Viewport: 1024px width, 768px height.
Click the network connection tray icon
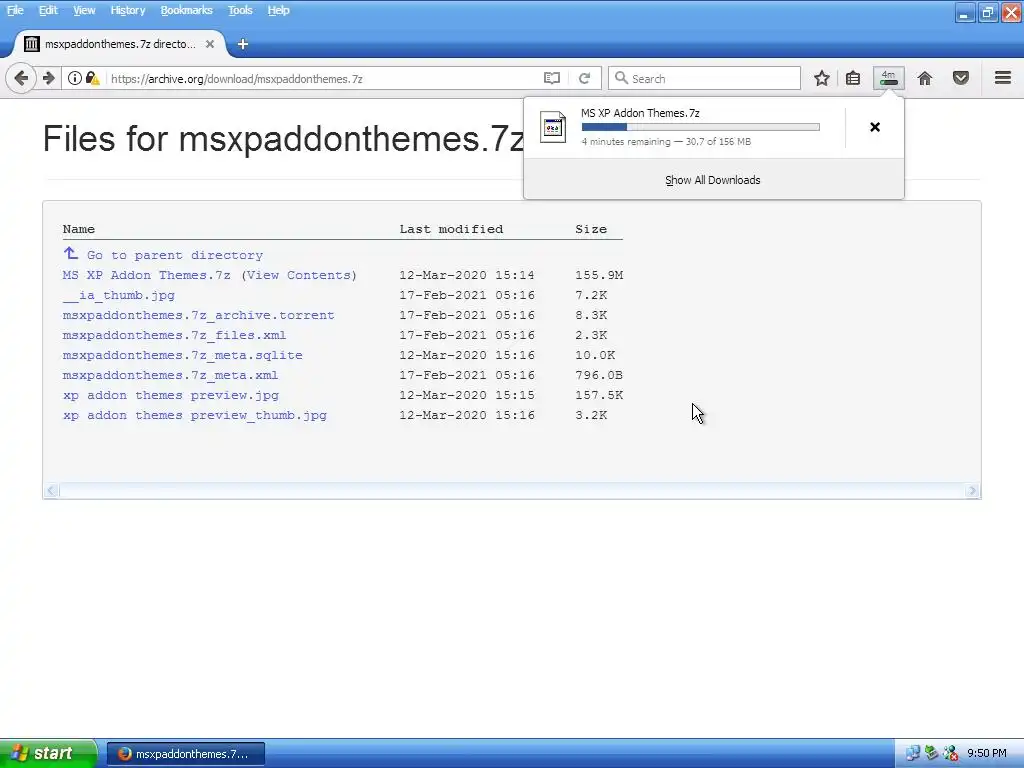[x=912, y=754]
